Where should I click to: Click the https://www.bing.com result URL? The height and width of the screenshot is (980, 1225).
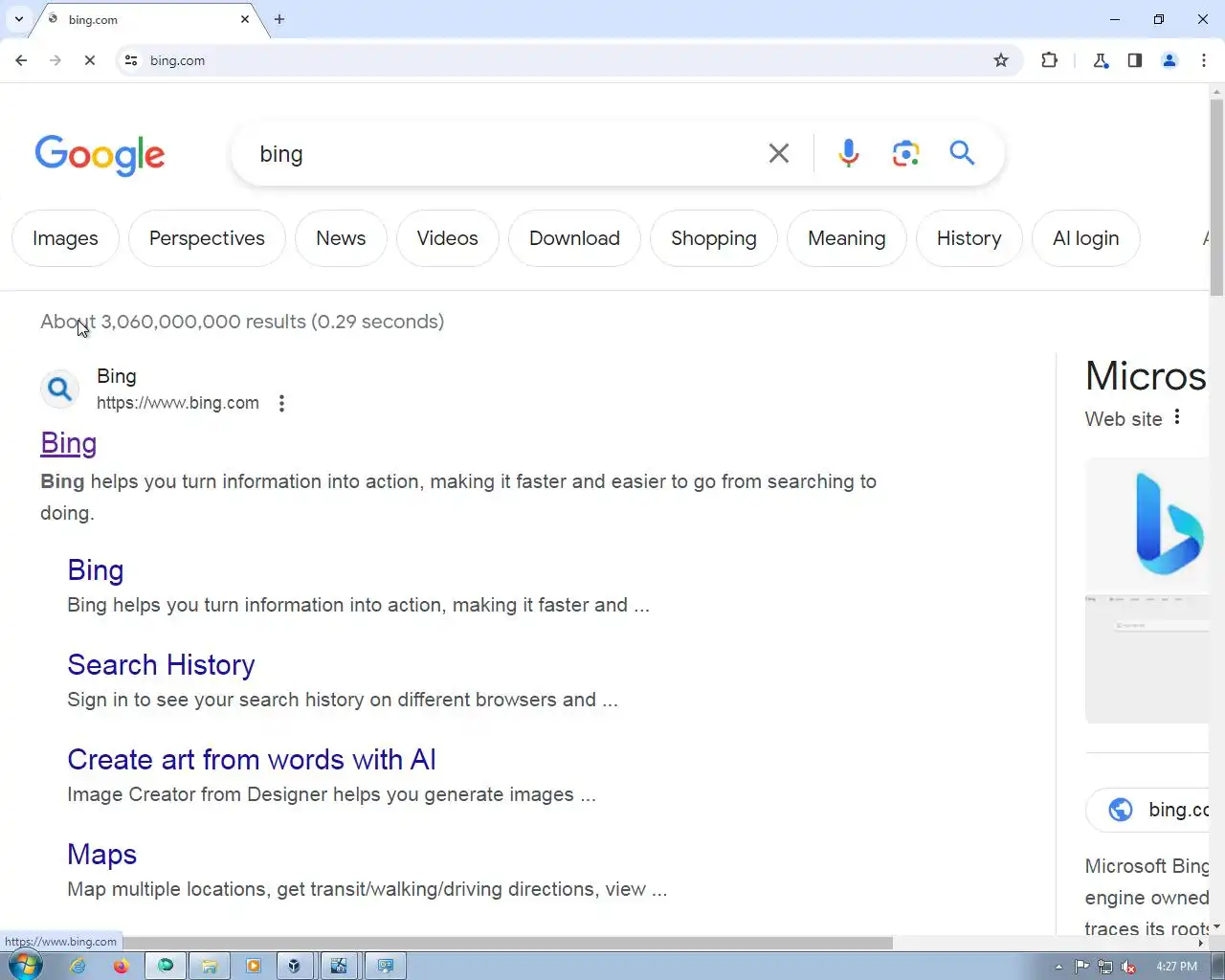[x=178, y=403]
